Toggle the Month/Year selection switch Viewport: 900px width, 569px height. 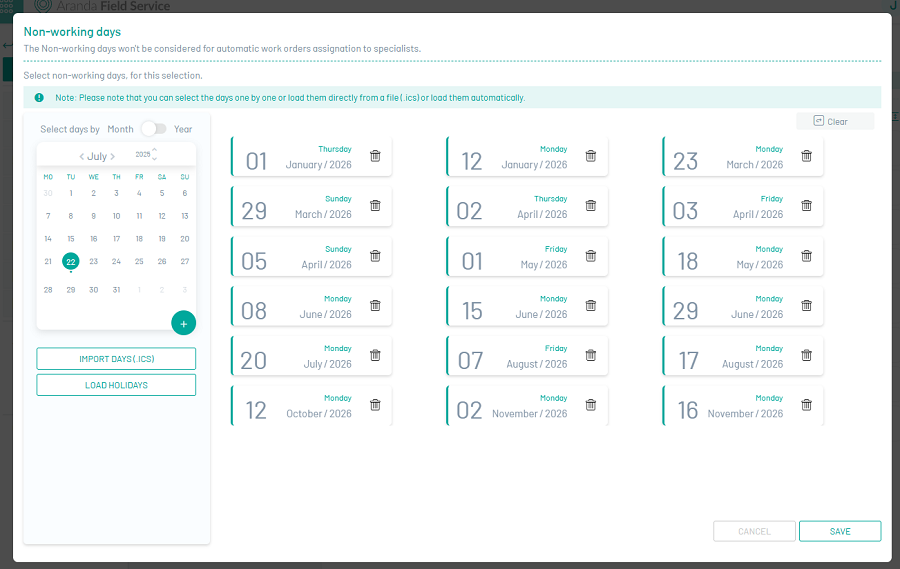[x=153, y=129]
